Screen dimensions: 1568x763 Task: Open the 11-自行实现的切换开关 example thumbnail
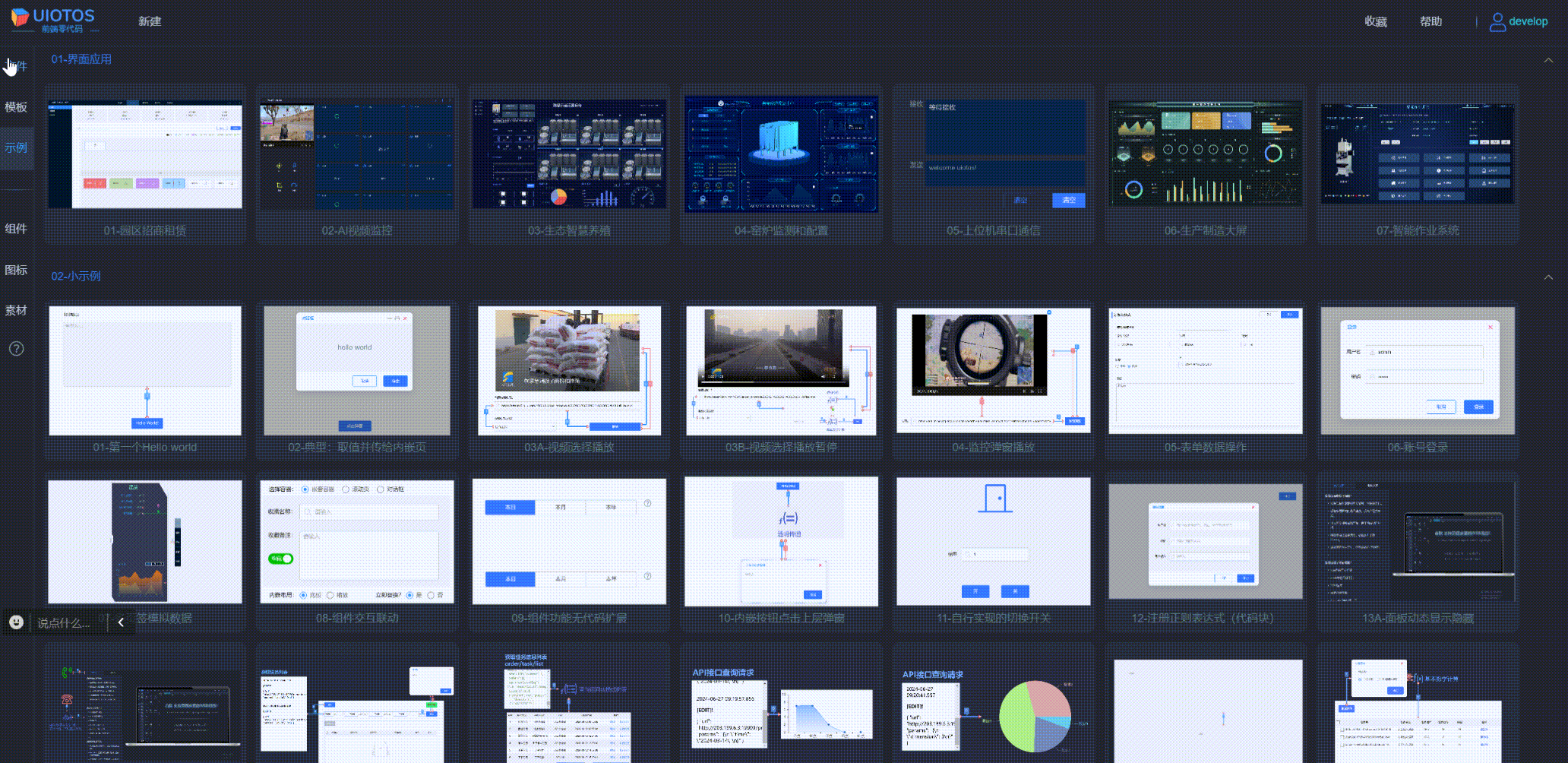point(993,541)
